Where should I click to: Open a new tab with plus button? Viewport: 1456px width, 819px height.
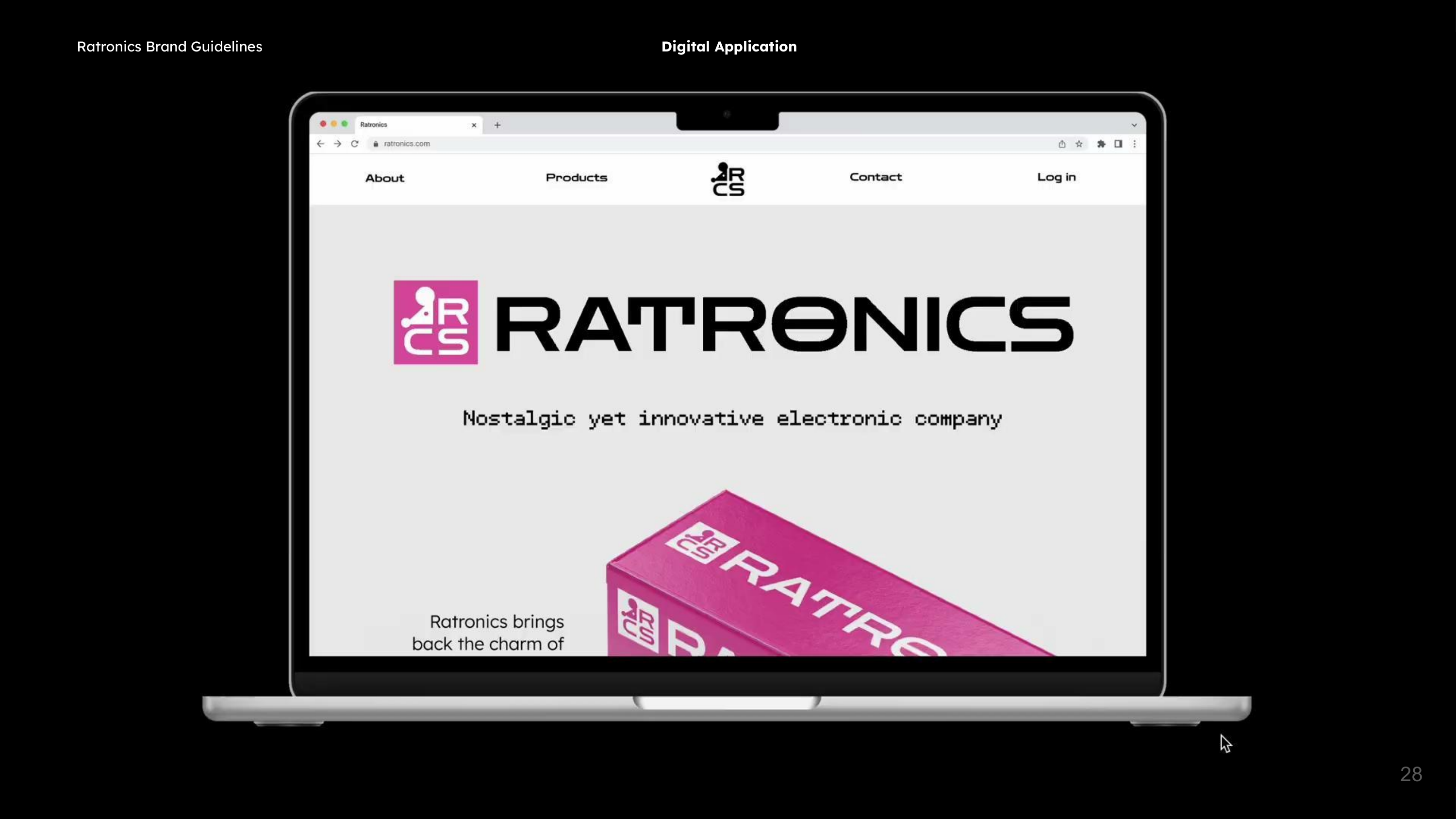click(497, 125)
